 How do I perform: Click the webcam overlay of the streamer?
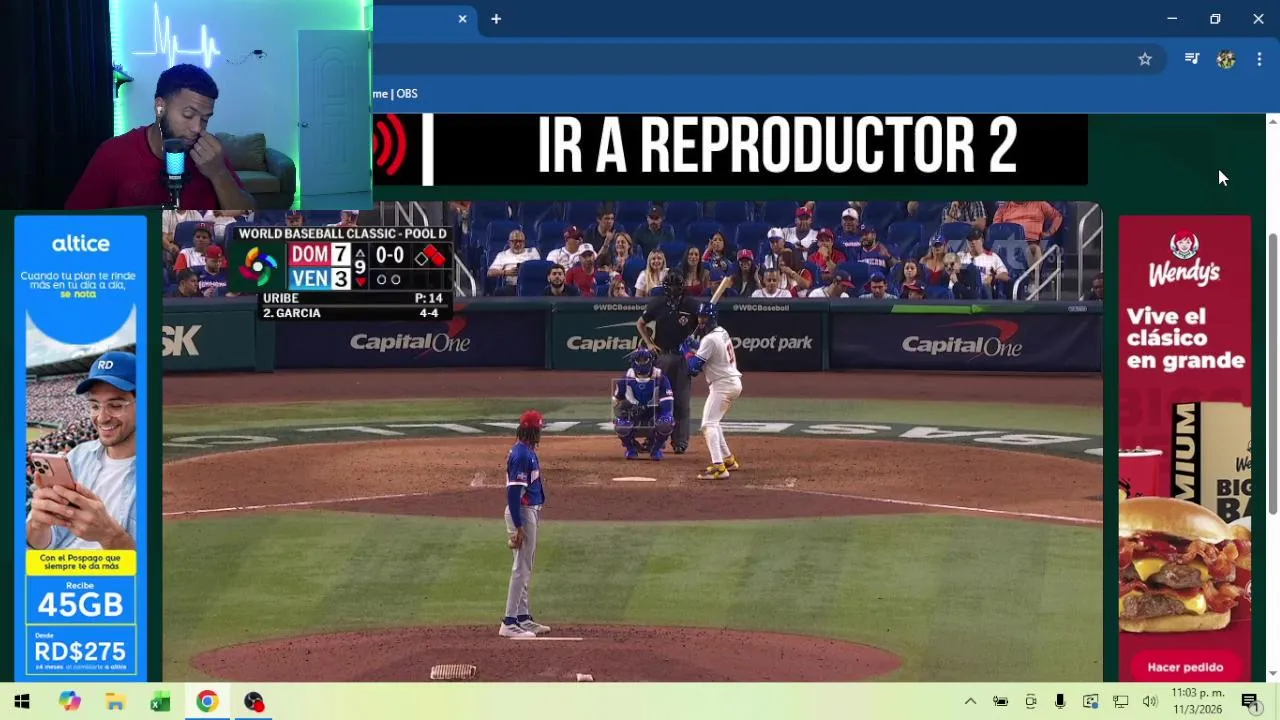[x=186, y=105]
